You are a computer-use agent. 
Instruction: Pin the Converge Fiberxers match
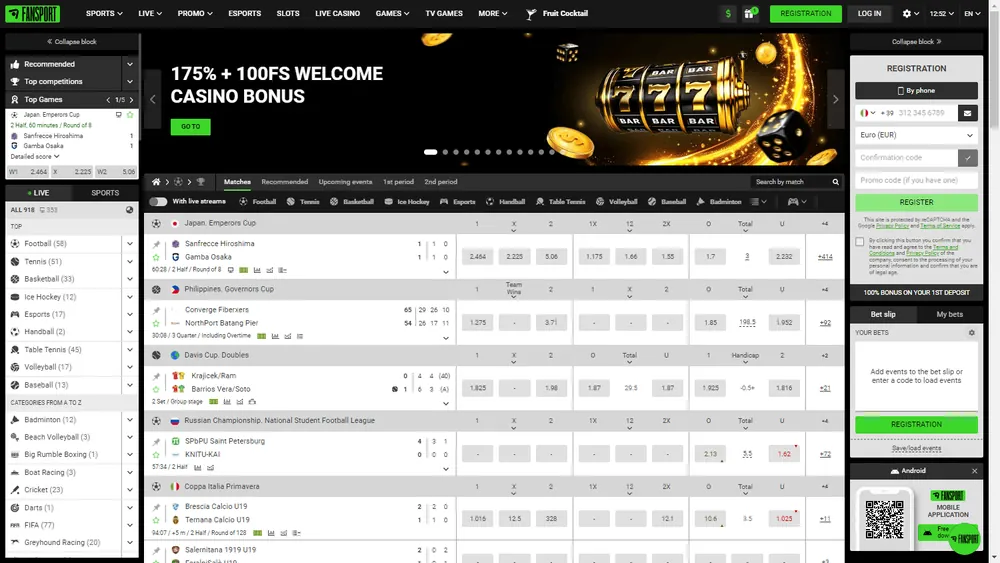pyautogui.click(x=156, y=310)
